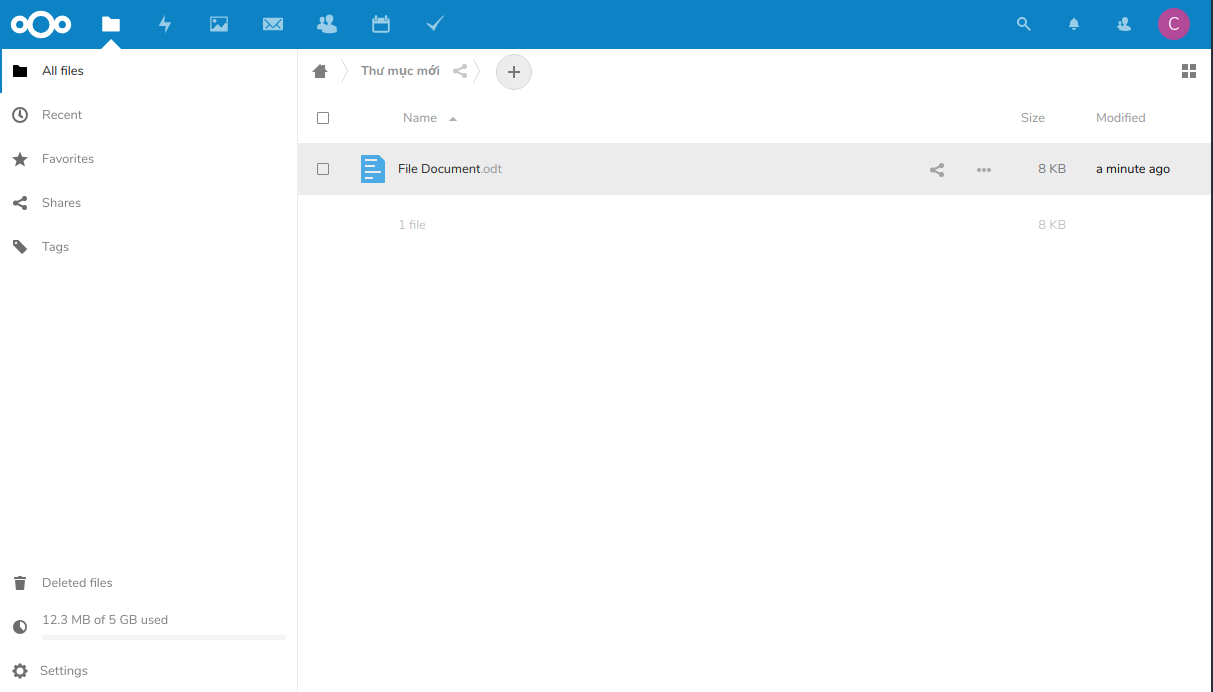Open the Contacts app icon
This screenshot has width=1213, height=692.
326,24
